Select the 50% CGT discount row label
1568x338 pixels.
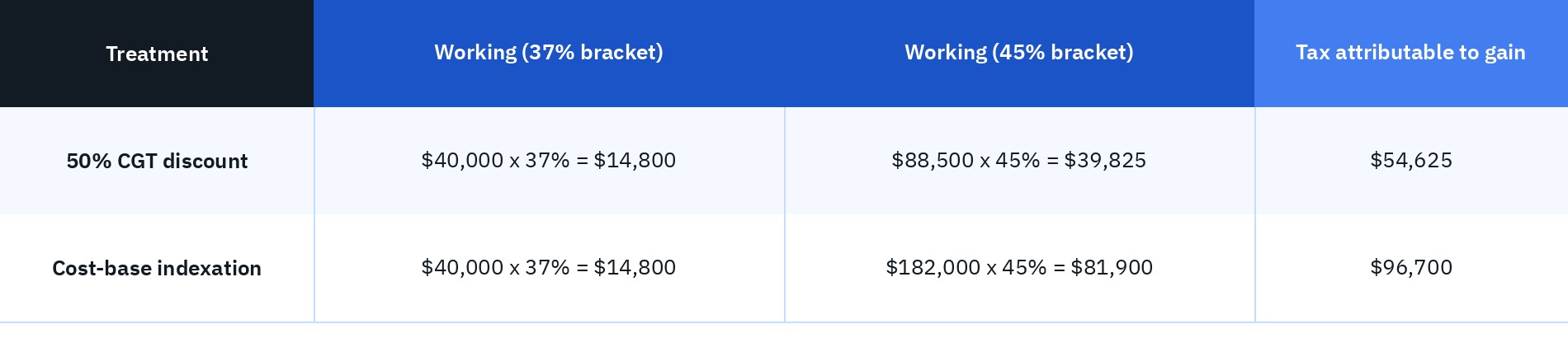coord(157,161)
